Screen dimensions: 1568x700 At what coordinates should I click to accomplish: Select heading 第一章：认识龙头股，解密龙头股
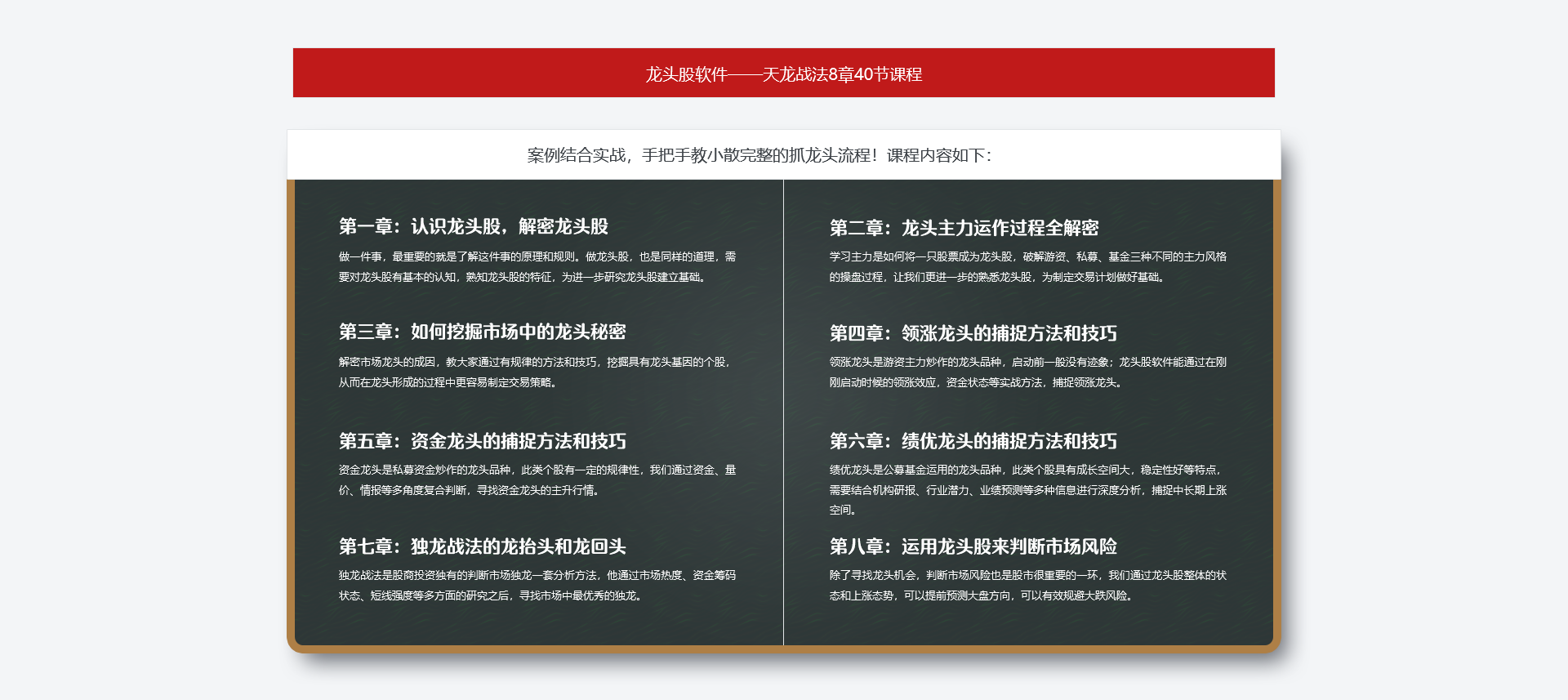coord(474,226)
